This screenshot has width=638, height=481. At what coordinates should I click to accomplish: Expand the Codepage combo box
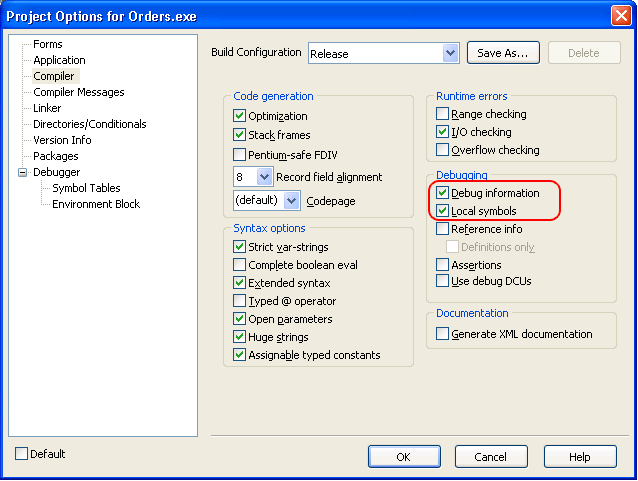pos(291,201)
